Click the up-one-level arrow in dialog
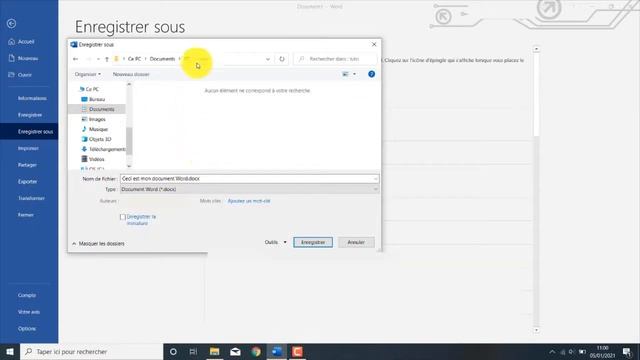This screenshot has height=360, width=640. point(107,59)
